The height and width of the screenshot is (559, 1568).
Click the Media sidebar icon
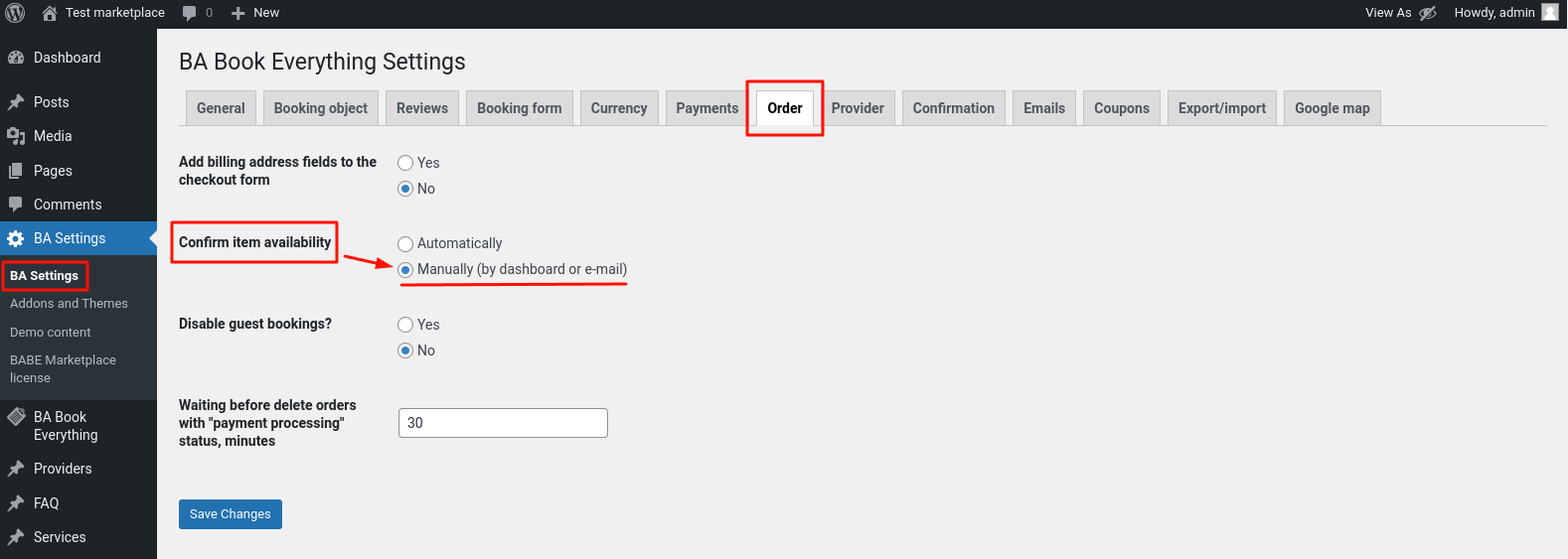click(x=16, y=136)
